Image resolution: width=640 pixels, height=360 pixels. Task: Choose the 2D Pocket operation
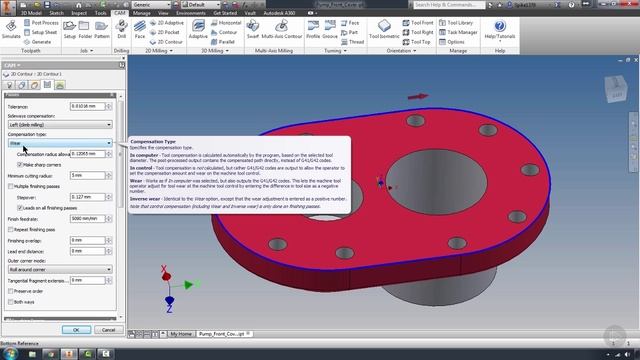click(164, 32)
